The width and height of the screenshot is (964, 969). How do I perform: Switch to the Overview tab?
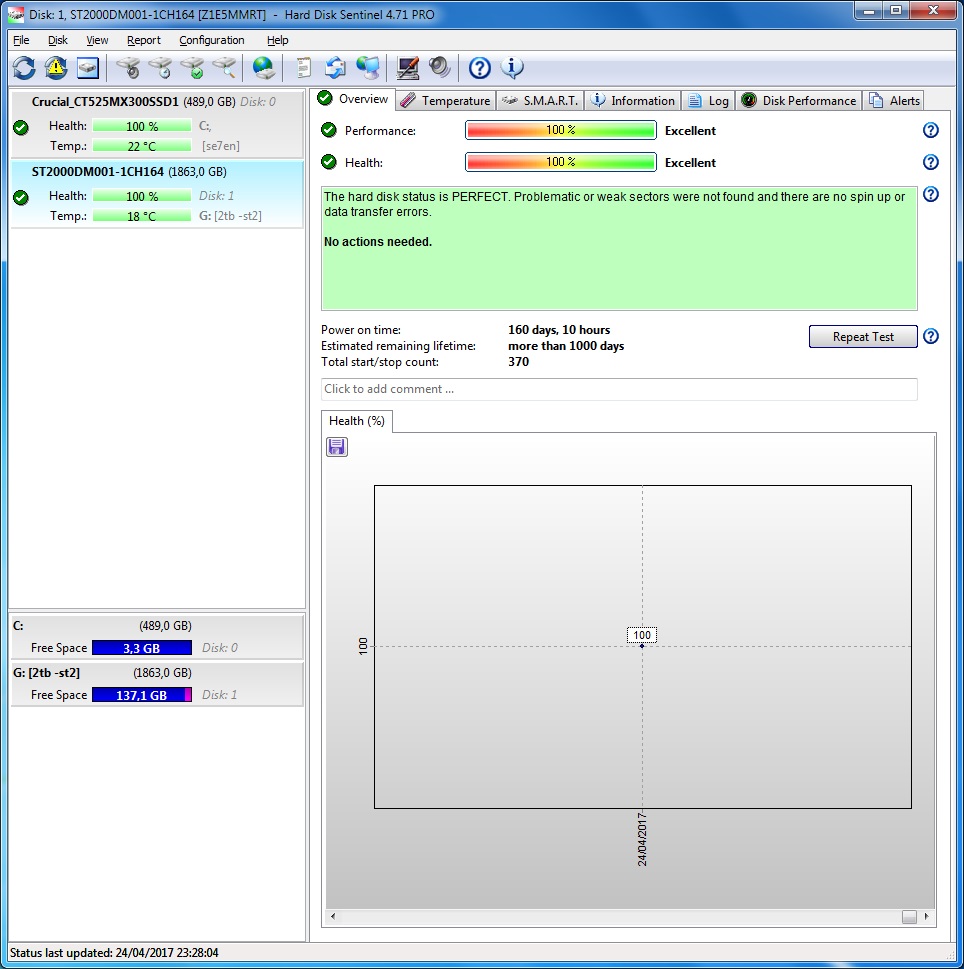point(353,99)
